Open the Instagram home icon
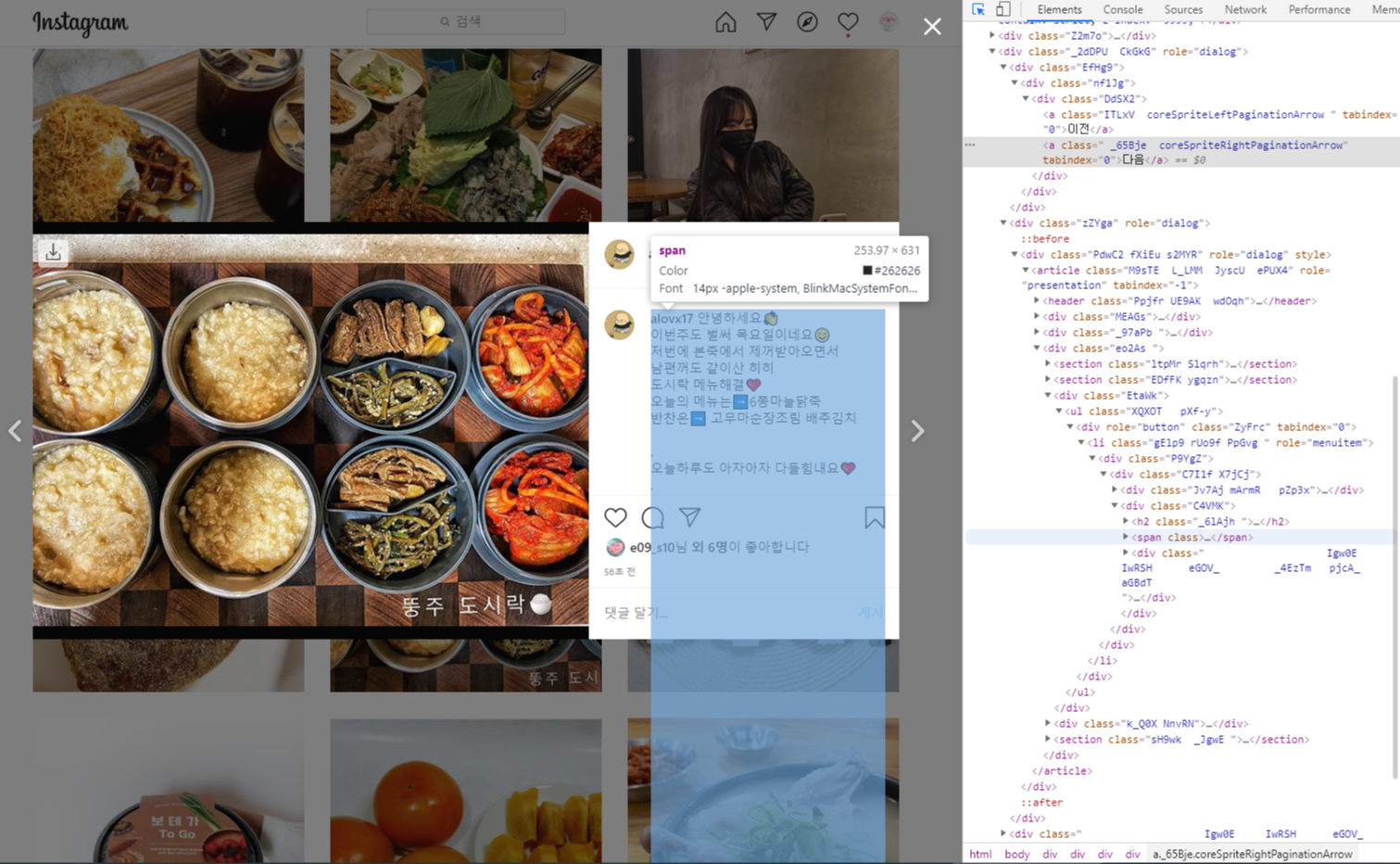This screenshot has height=864, width=1400. point(725,22)
